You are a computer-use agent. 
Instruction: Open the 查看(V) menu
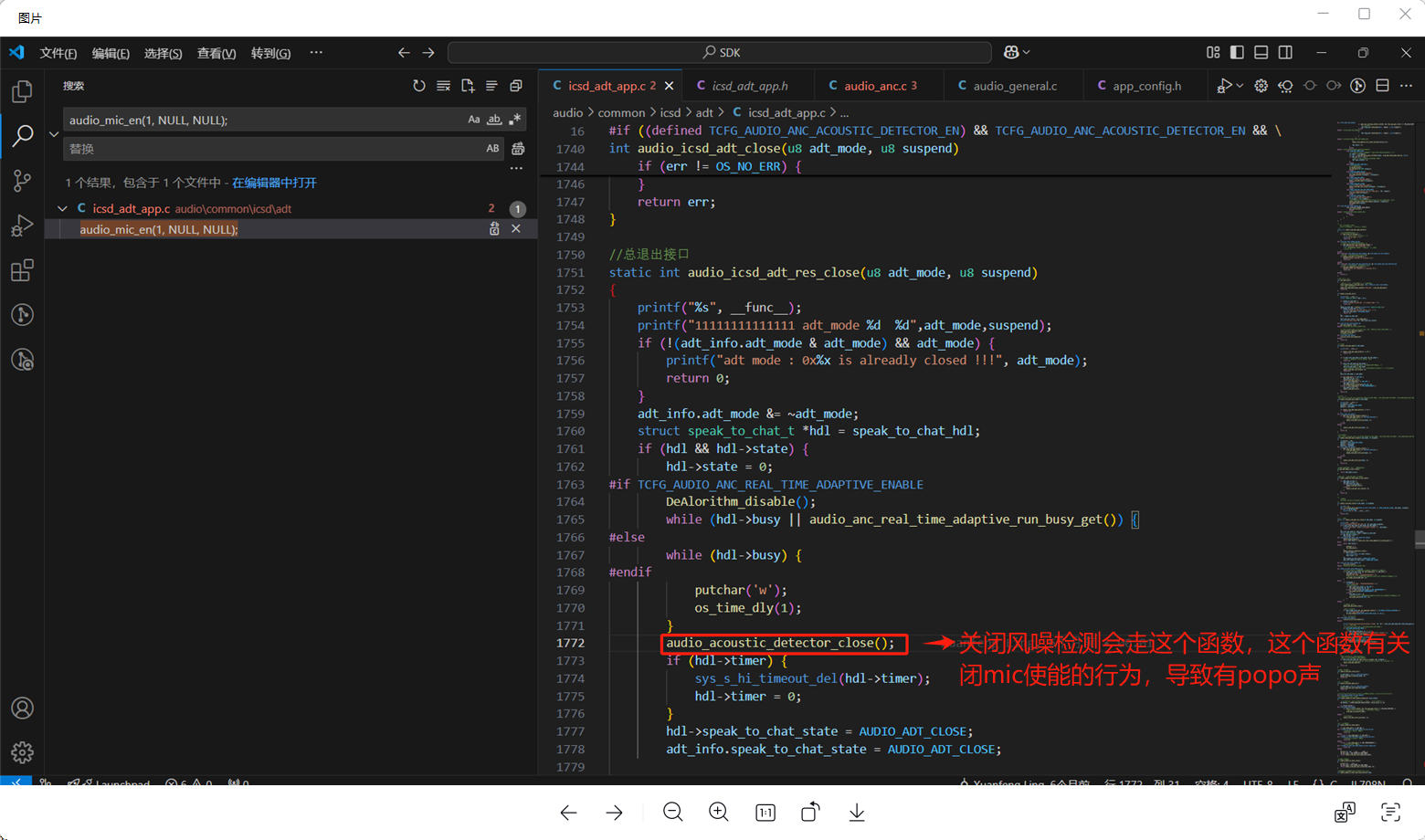click(x=216, y=53)
